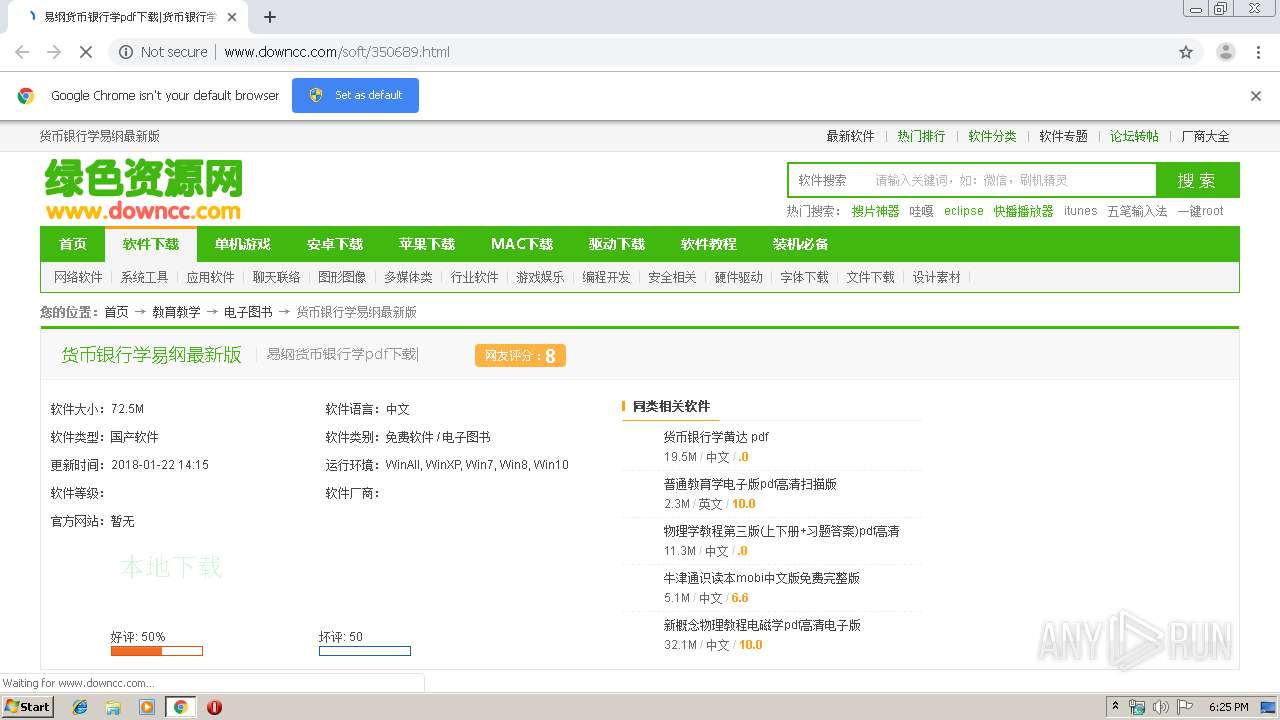This screenshot has width=1280, height=720.
Task: Open 聊天联络 subcategory
Action: pyautogui.click(x=276, y=277)
